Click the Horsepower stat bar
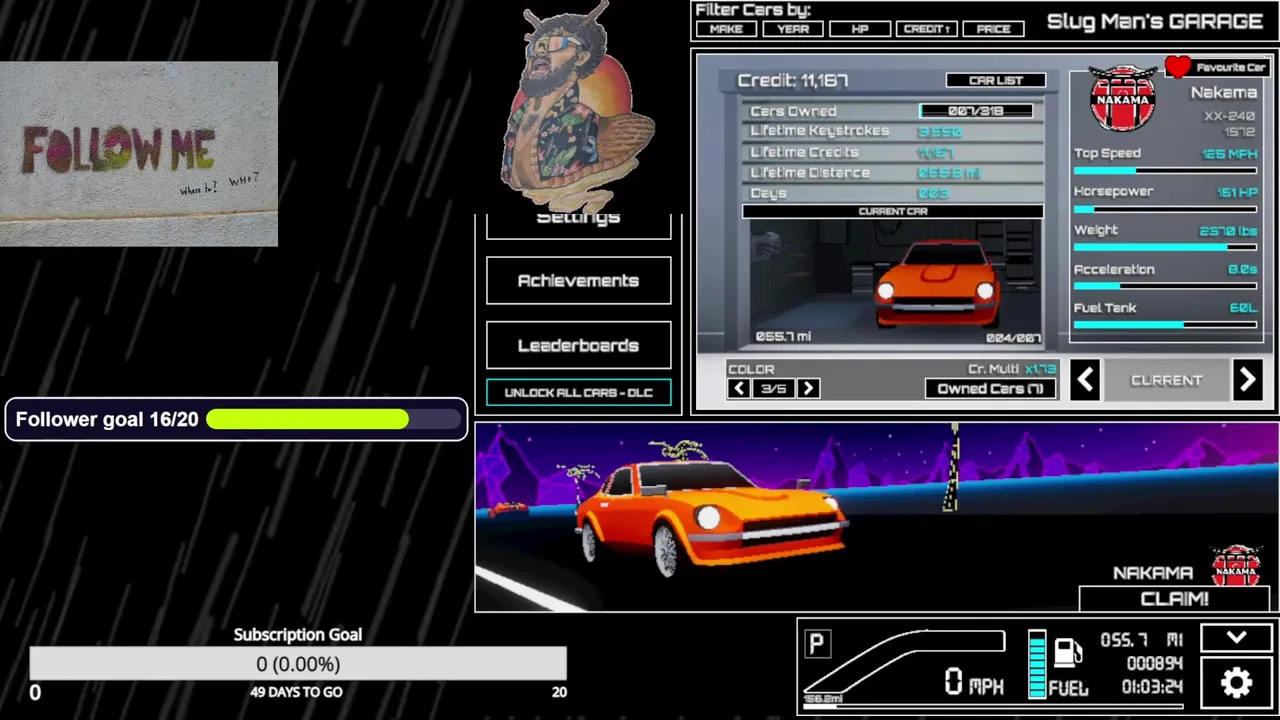1280x720 pixels. (x=1165, y=209)
